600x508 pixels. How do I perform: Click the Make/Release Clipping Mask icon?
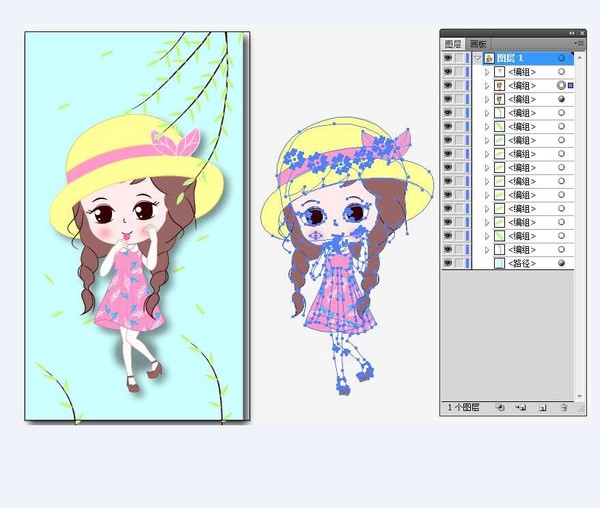pyautogui.click(x=500, y=407)
